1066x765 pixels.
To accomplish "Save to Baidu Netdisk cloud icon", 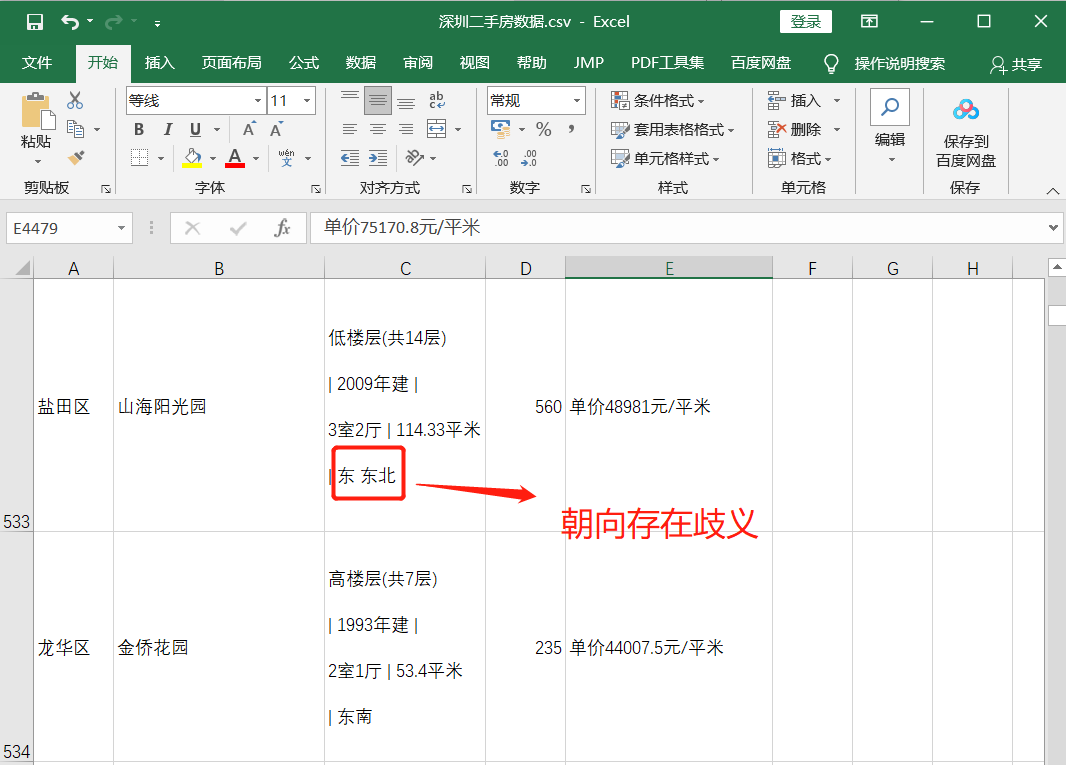I will click(965, 109).
